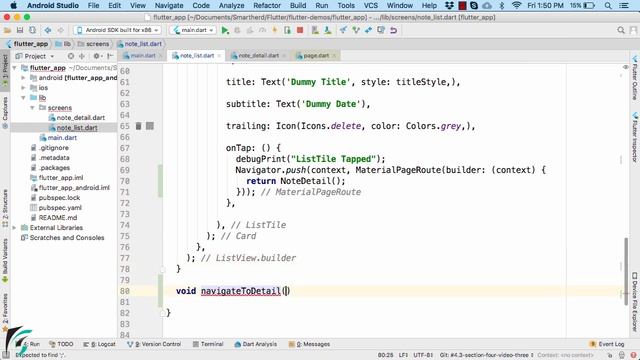Open the Version Control tool window
Image resolution: width=640 pixels, height=360 pixels.
tap(154, 344)
